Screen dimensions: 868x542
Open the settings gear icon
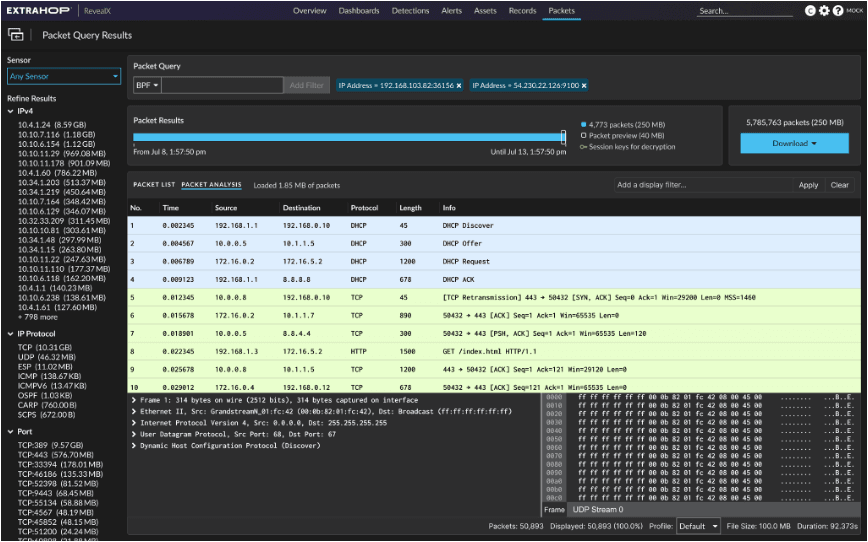(x=824, y=11)
